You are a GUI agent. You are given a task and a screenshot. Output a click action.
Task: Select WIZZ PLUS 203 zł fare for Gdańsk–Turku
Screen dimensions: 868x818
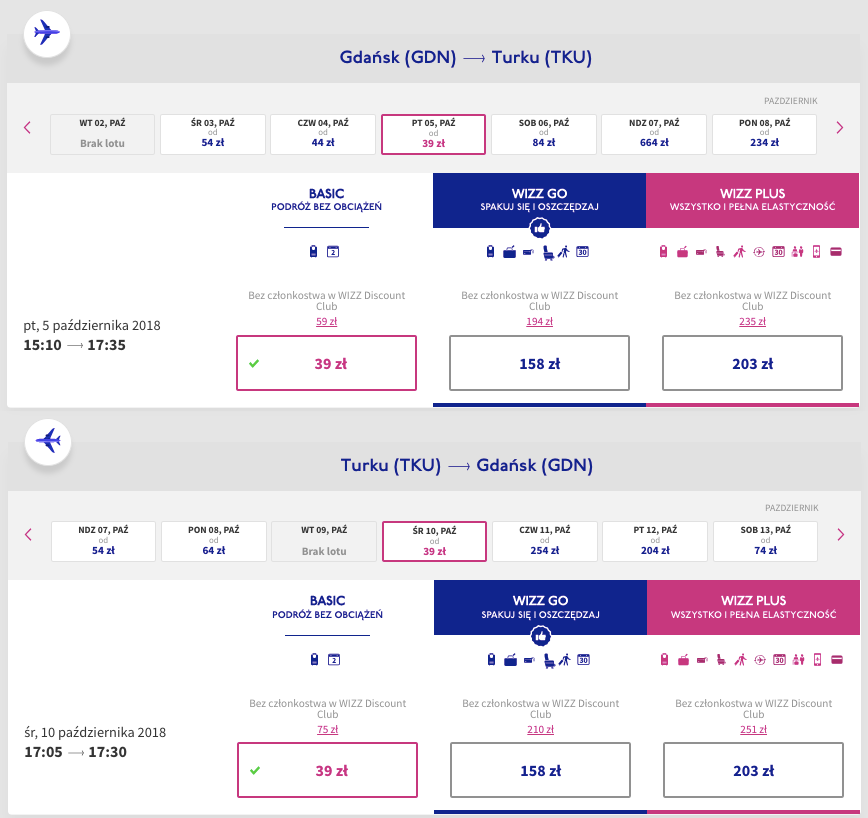(753, 363)
